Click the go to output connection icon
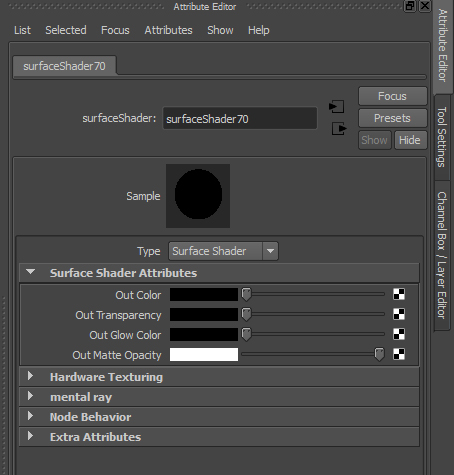This screenshot has height=475, width=454. point(339,129)
